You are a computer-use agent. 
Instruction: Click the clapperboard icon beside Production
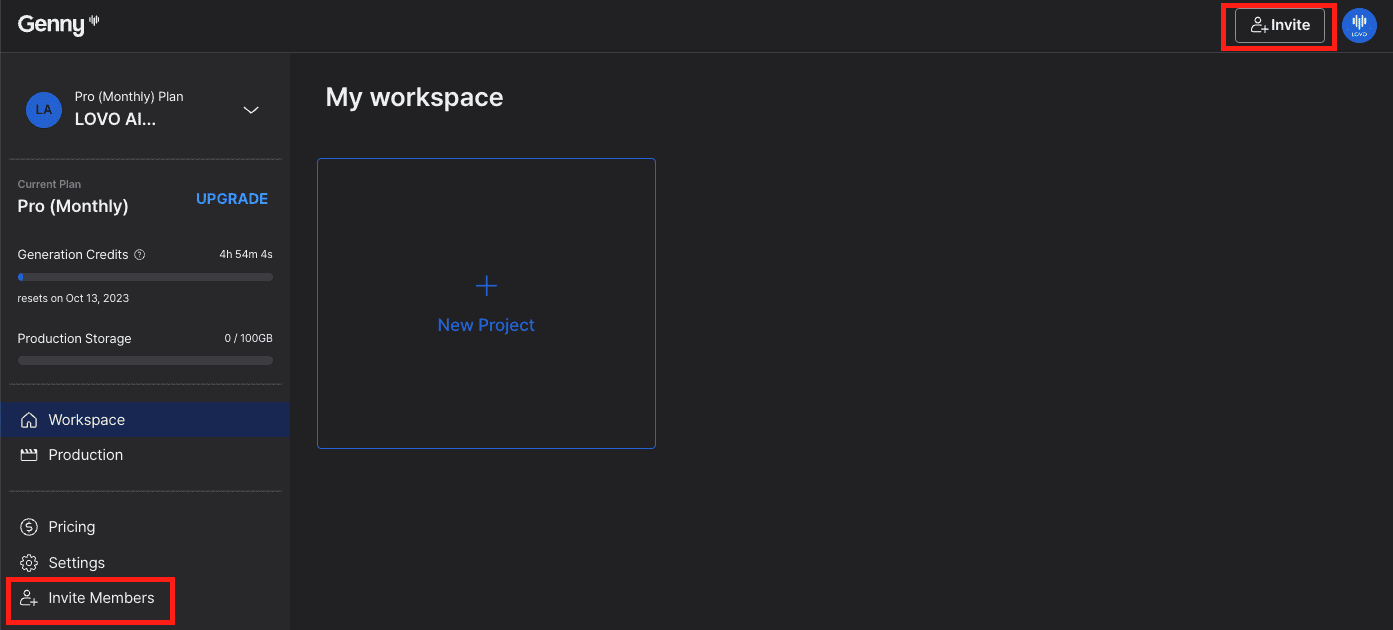click(x=29, y=455)
